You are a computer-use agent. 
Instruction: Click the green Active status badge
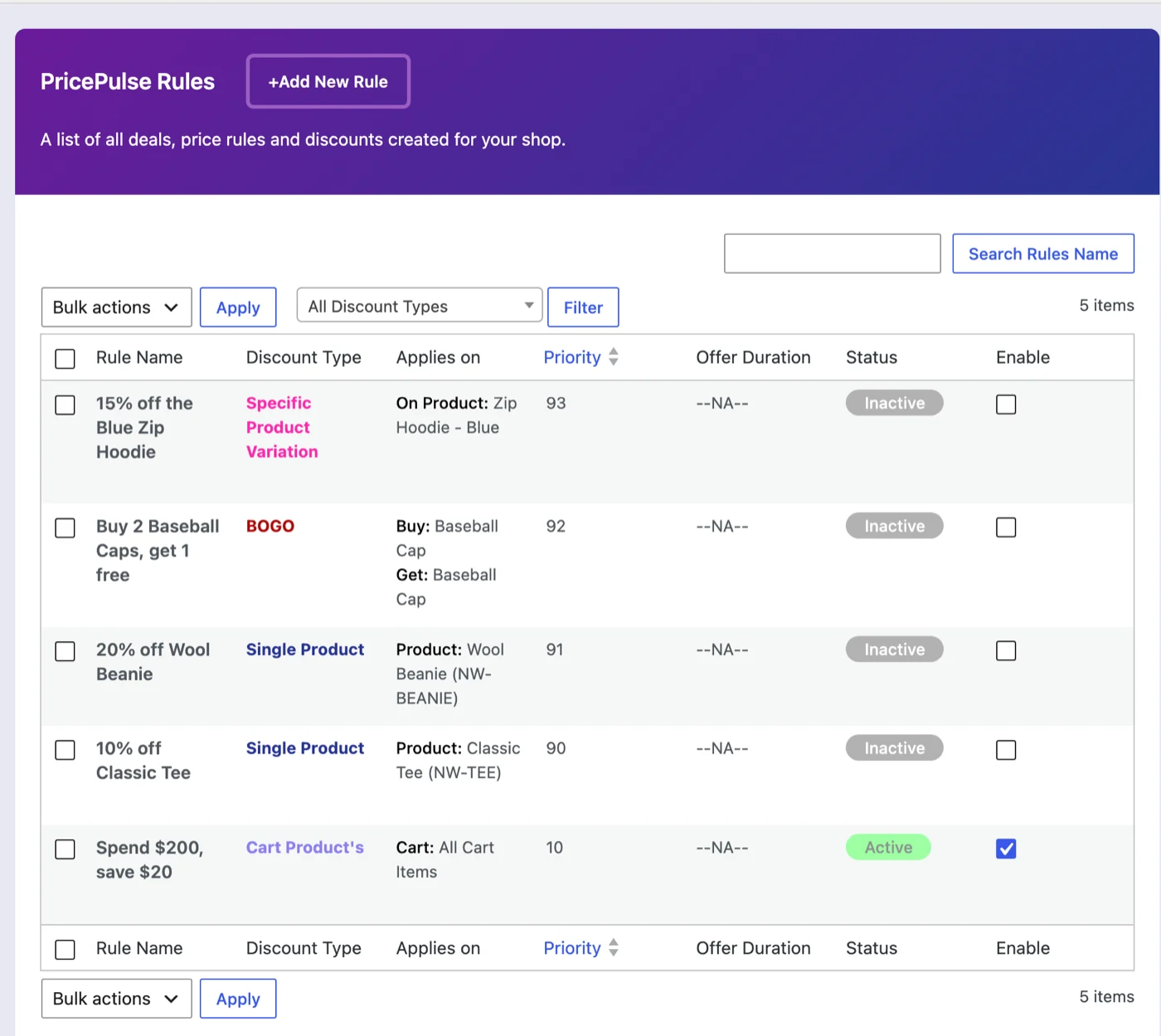click(x=888, y=847)
